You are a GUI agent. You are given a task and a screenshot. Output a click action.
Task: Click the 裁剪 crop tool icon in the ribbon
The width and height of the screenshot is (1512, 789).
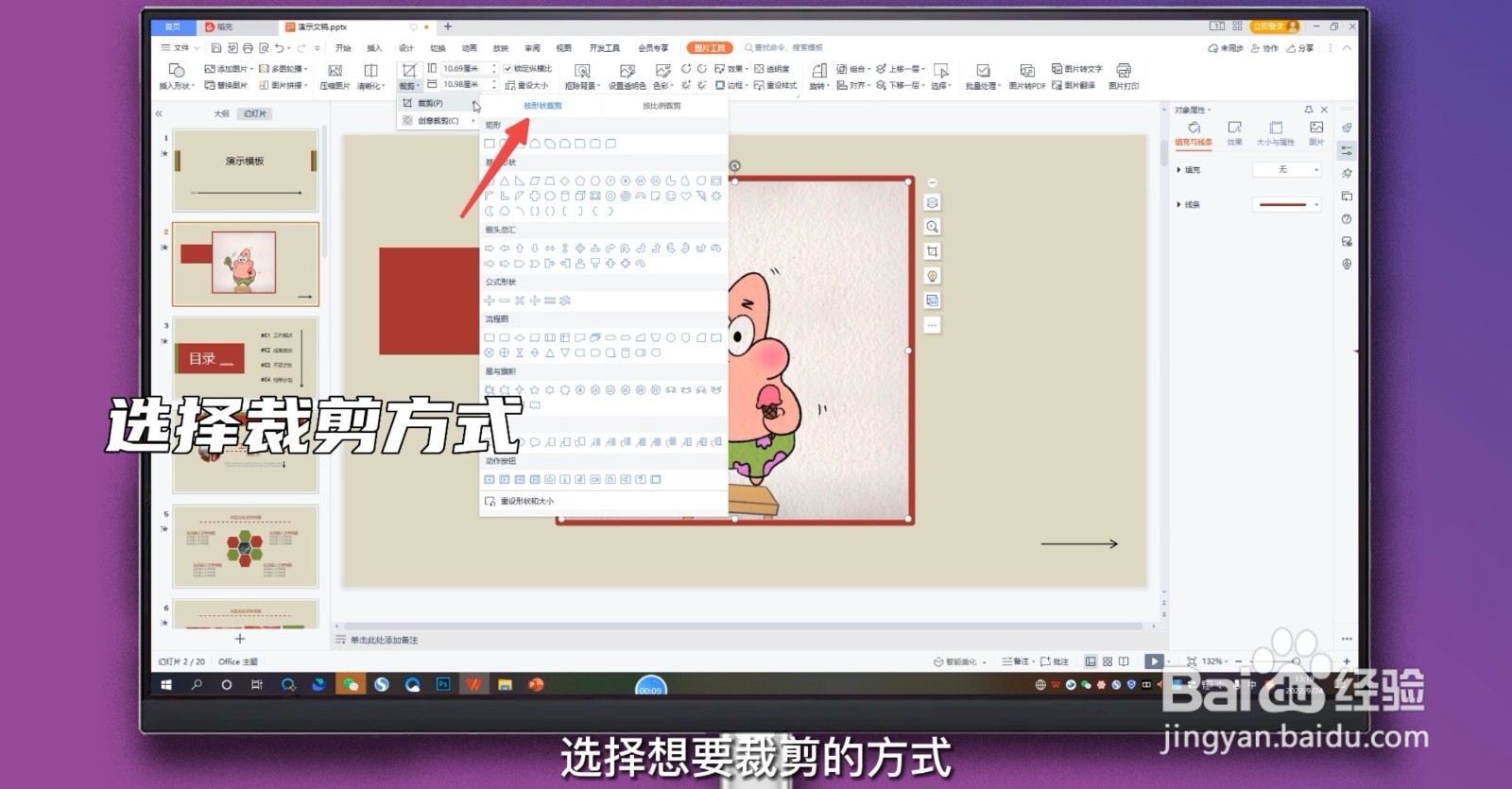409,71
